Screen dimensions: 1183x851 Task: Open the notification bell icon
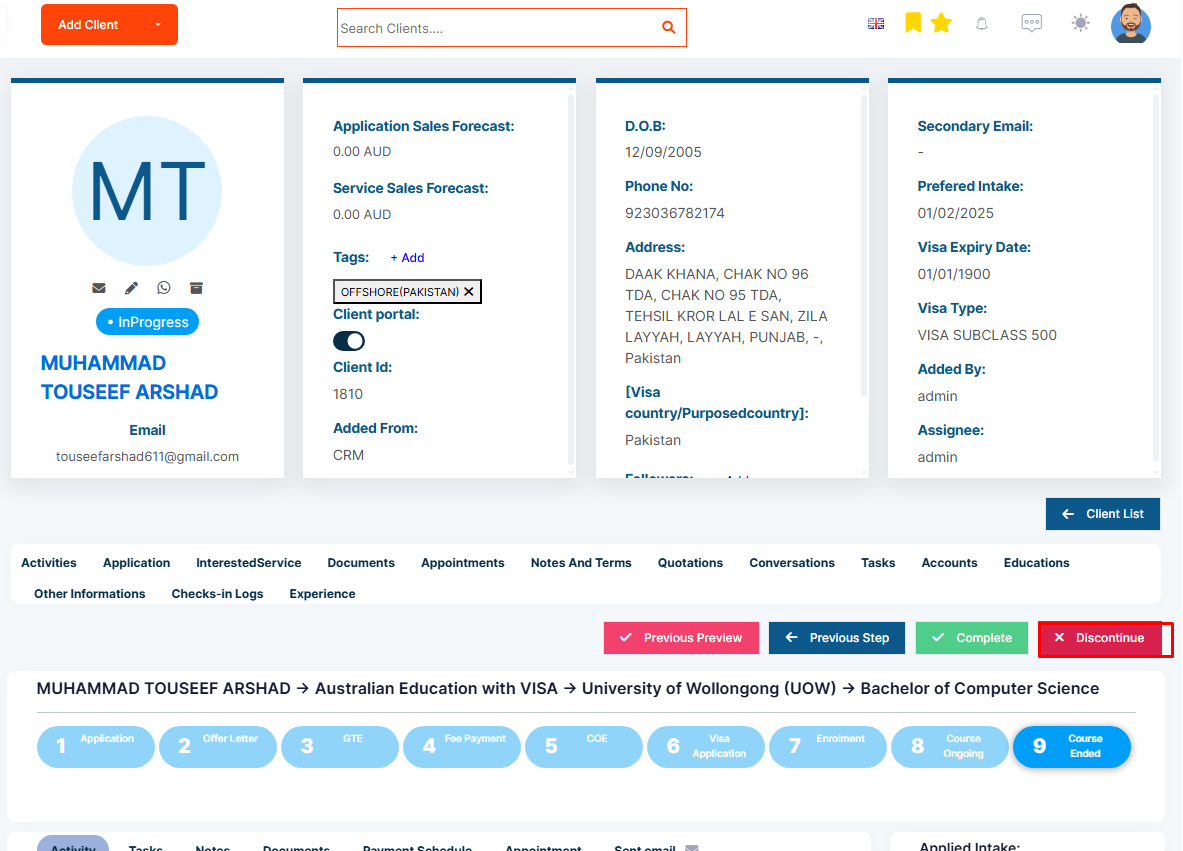982,23
